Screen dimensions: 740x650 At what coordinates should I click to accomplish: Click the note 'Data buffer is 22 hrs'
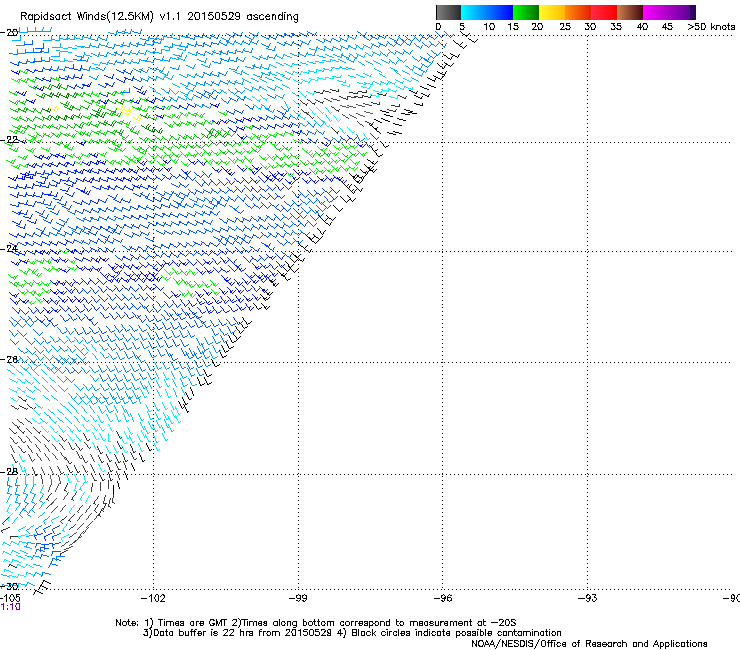203,633
